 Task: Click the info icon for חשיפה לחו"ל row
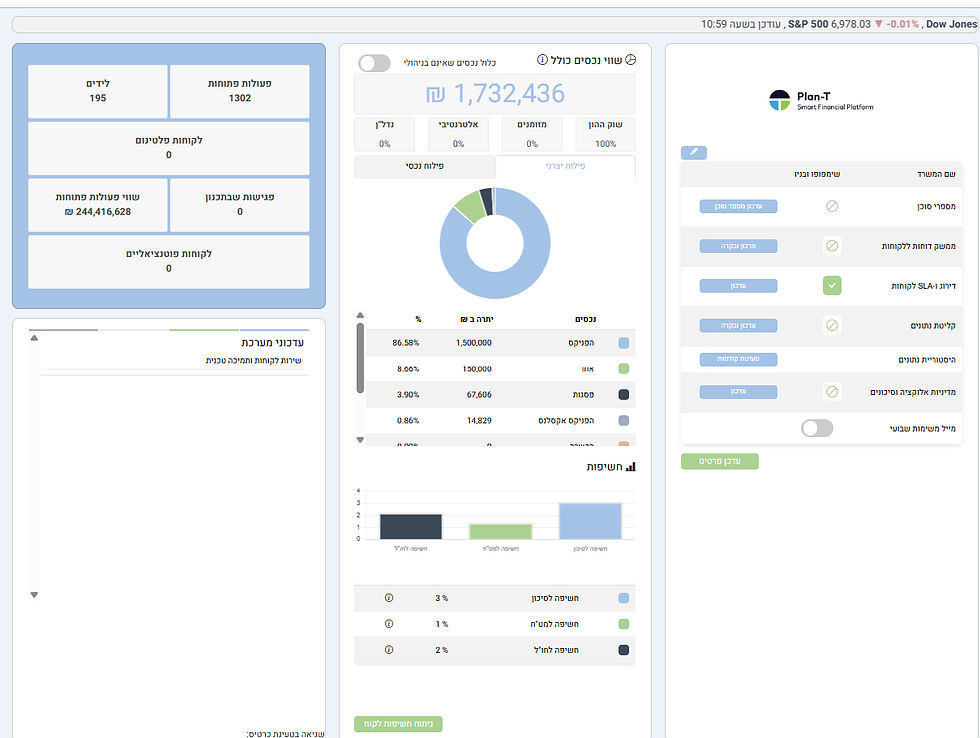click(x=389, y=650)
